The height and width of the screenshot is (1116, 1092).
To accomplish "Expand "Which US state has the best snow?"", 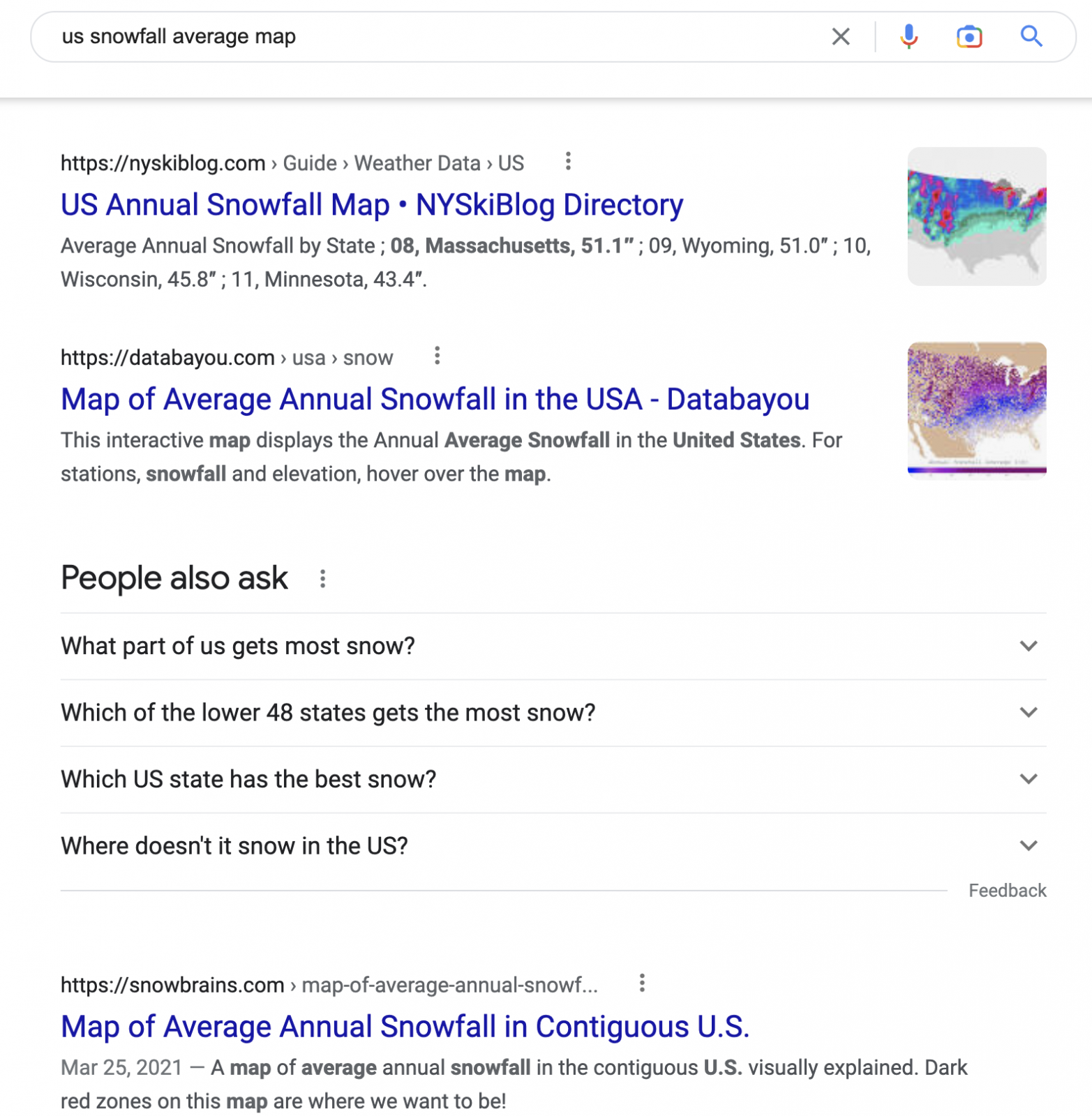I will coord(1028,778).
